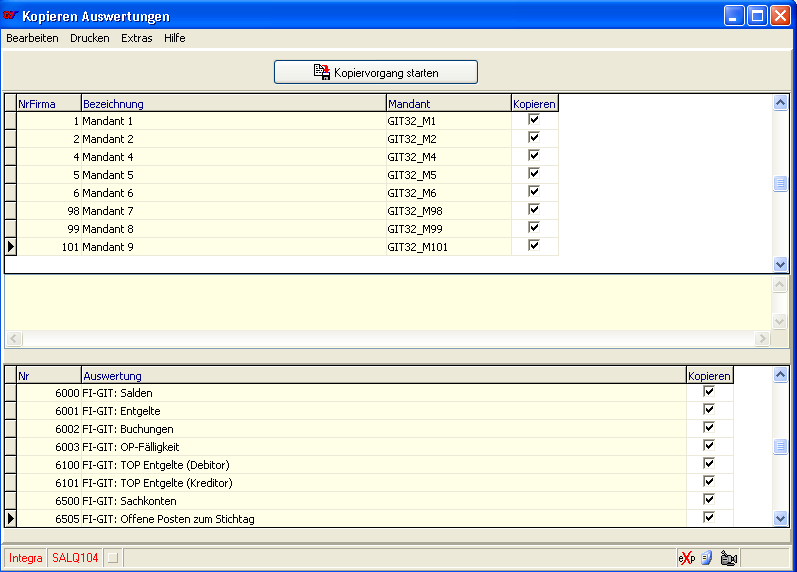797x572 pixels.
Task: Click the small gray box in status bar
Action: click(x=113, y=558)
